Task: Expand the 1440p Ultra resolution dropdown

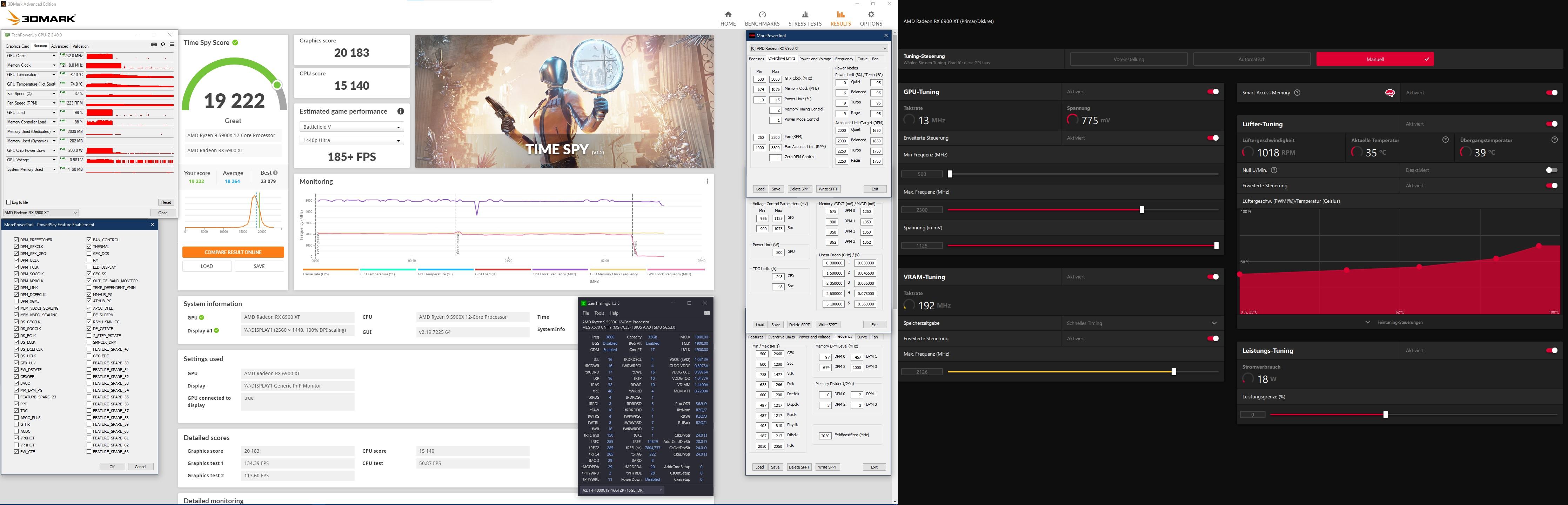Action: [351, 141]
